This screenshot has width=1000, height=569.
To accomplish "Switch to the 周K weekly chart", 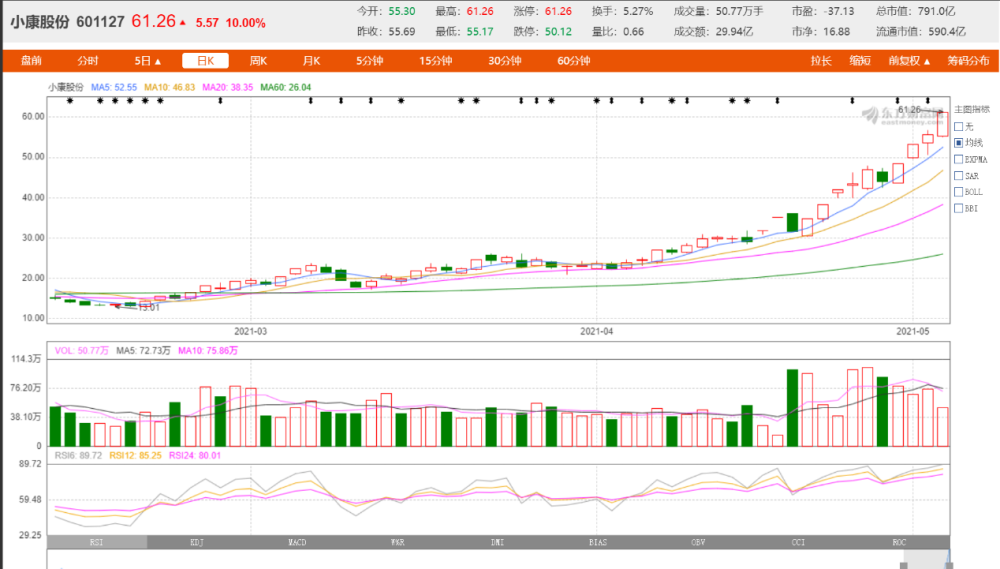I will pyautogui.click(x=258, y=61).
